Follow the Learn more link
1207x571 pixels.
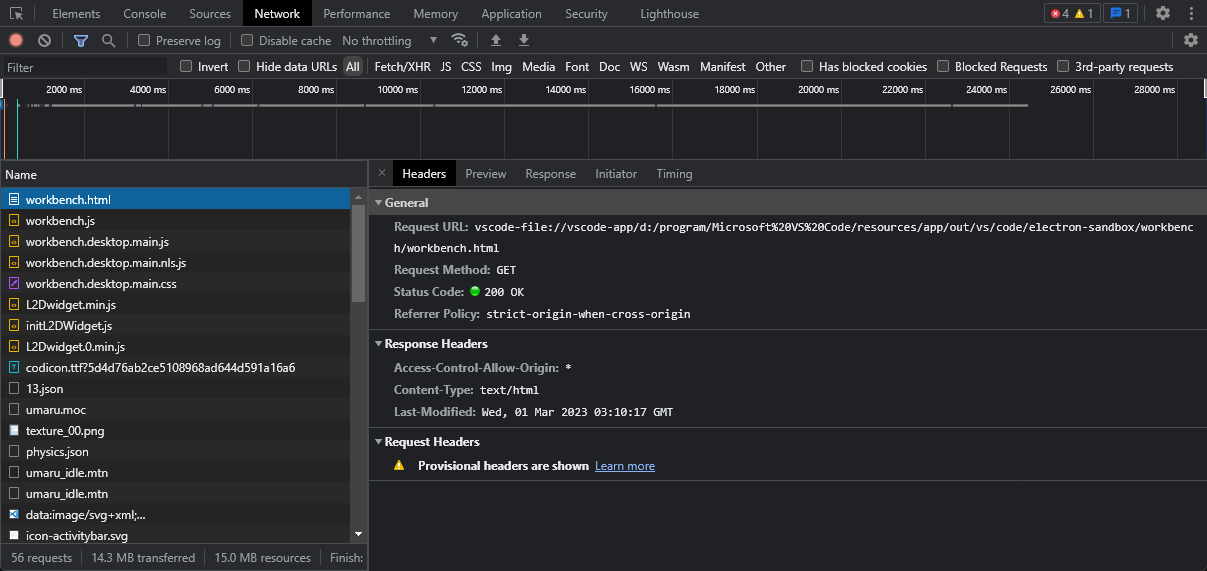coord(625,466)
